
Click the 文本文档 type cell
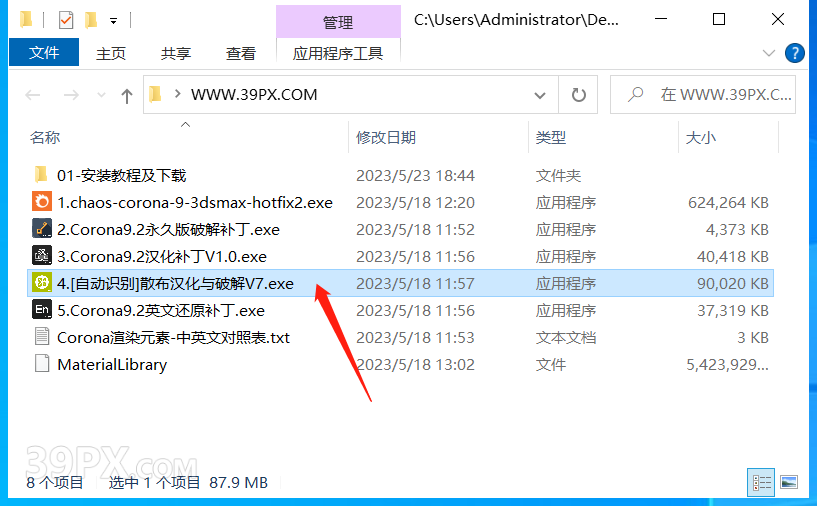click(565, 338)
